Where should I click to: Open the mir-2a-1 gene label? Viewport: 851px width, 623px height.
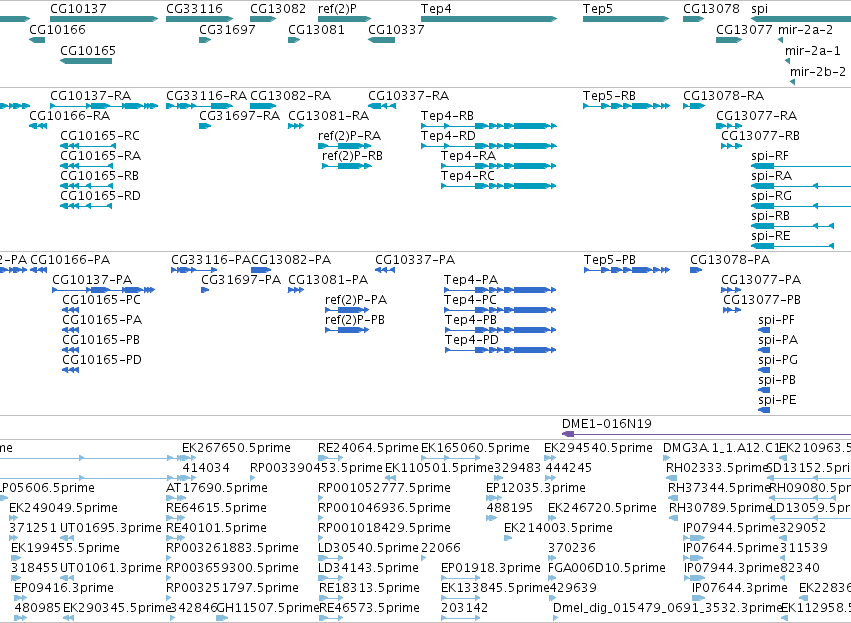[812, 50]
